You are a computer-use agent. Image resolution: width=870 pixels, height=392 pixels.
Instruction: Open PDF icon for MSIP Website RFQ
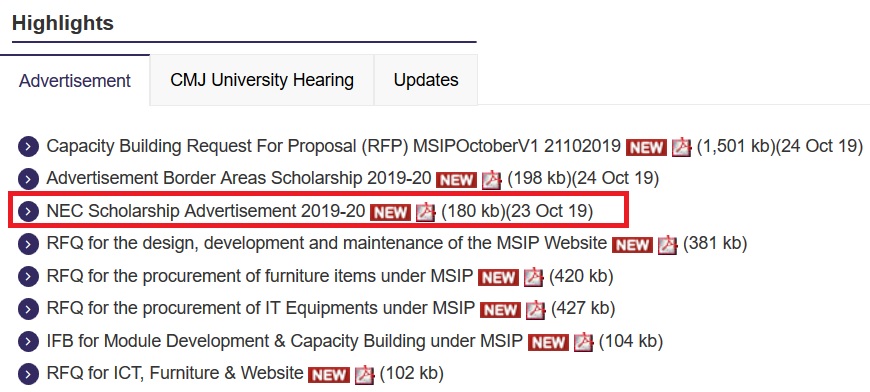667,245
